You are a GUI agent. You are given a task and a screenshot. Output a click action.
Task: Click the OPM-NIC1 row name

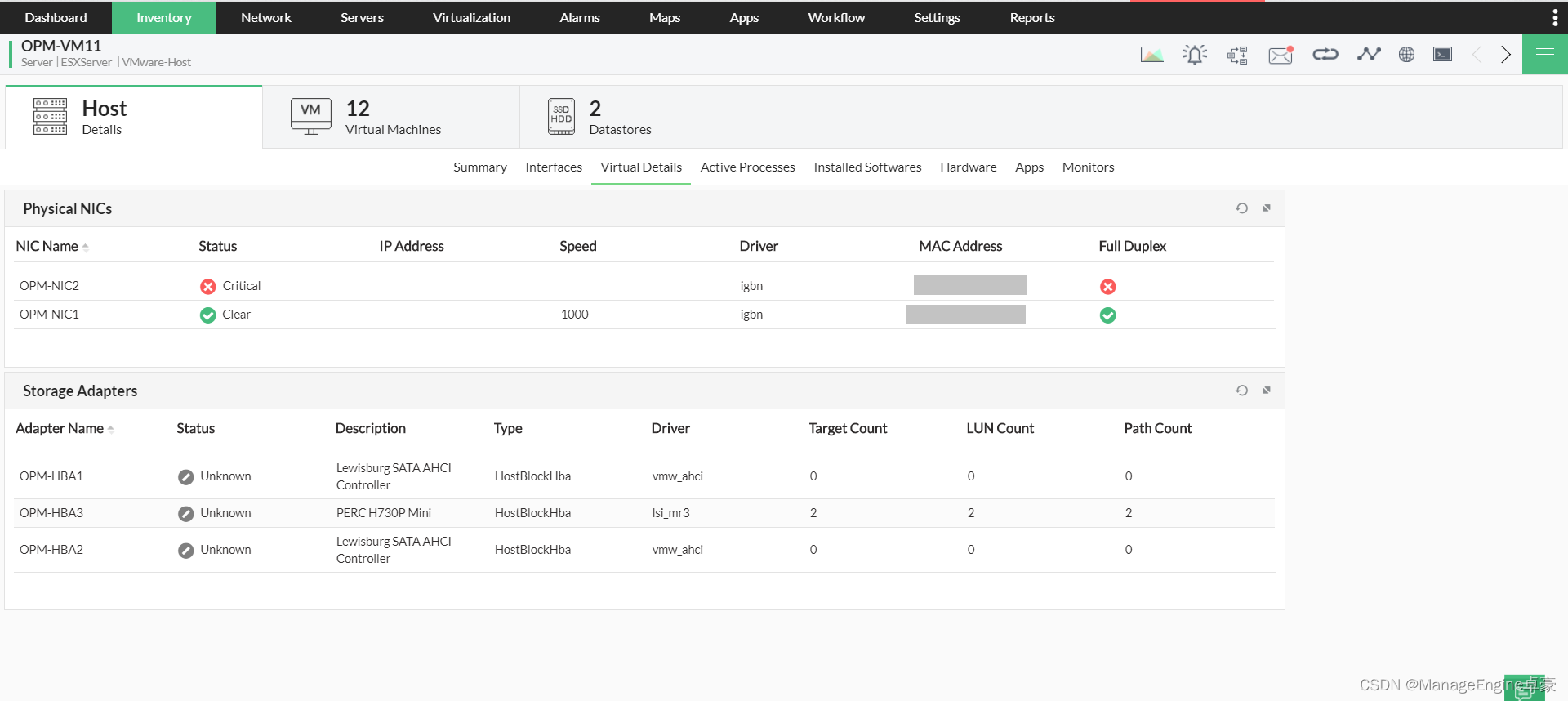(49, 315)
